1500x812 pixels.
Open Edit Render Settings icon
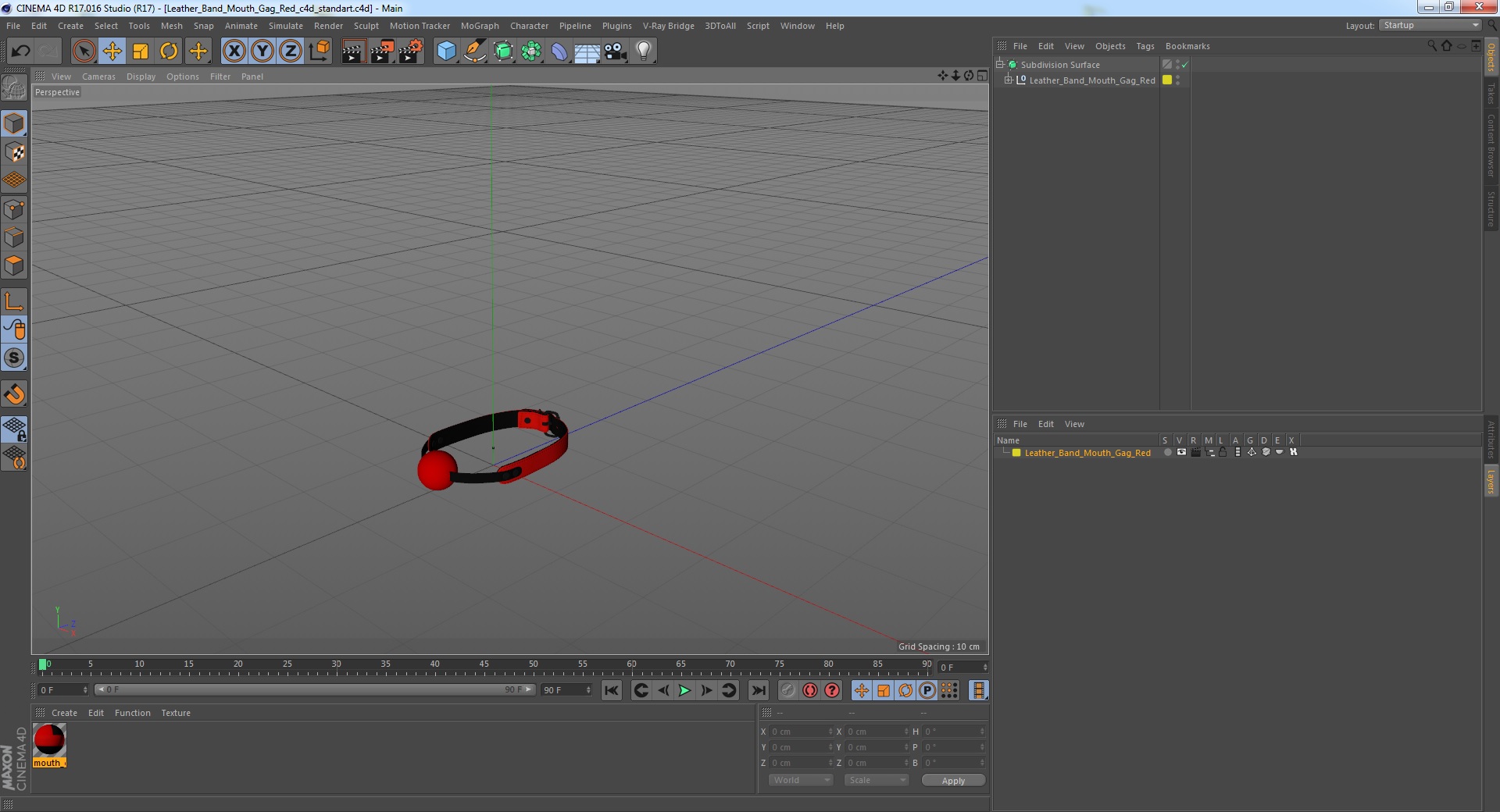(x=411, y=52)
